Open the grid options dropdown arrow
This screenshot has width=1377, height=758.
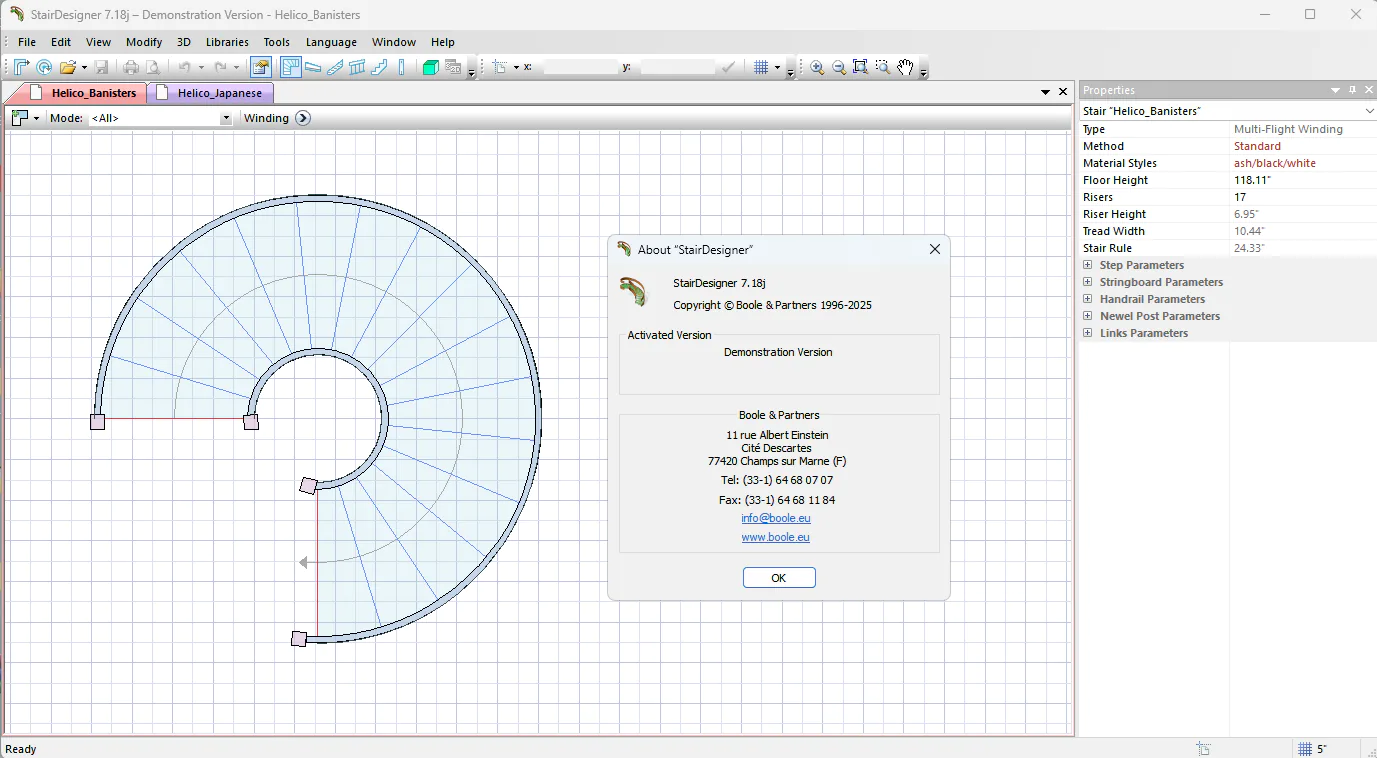tap(777, 67)
